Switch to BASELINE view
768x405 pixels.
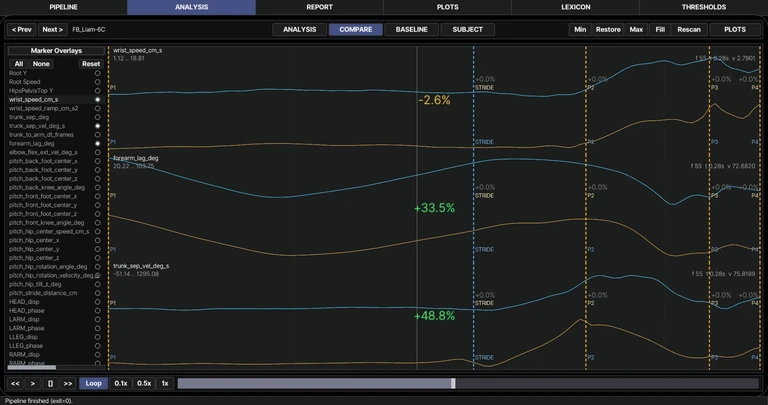[411, 29]
